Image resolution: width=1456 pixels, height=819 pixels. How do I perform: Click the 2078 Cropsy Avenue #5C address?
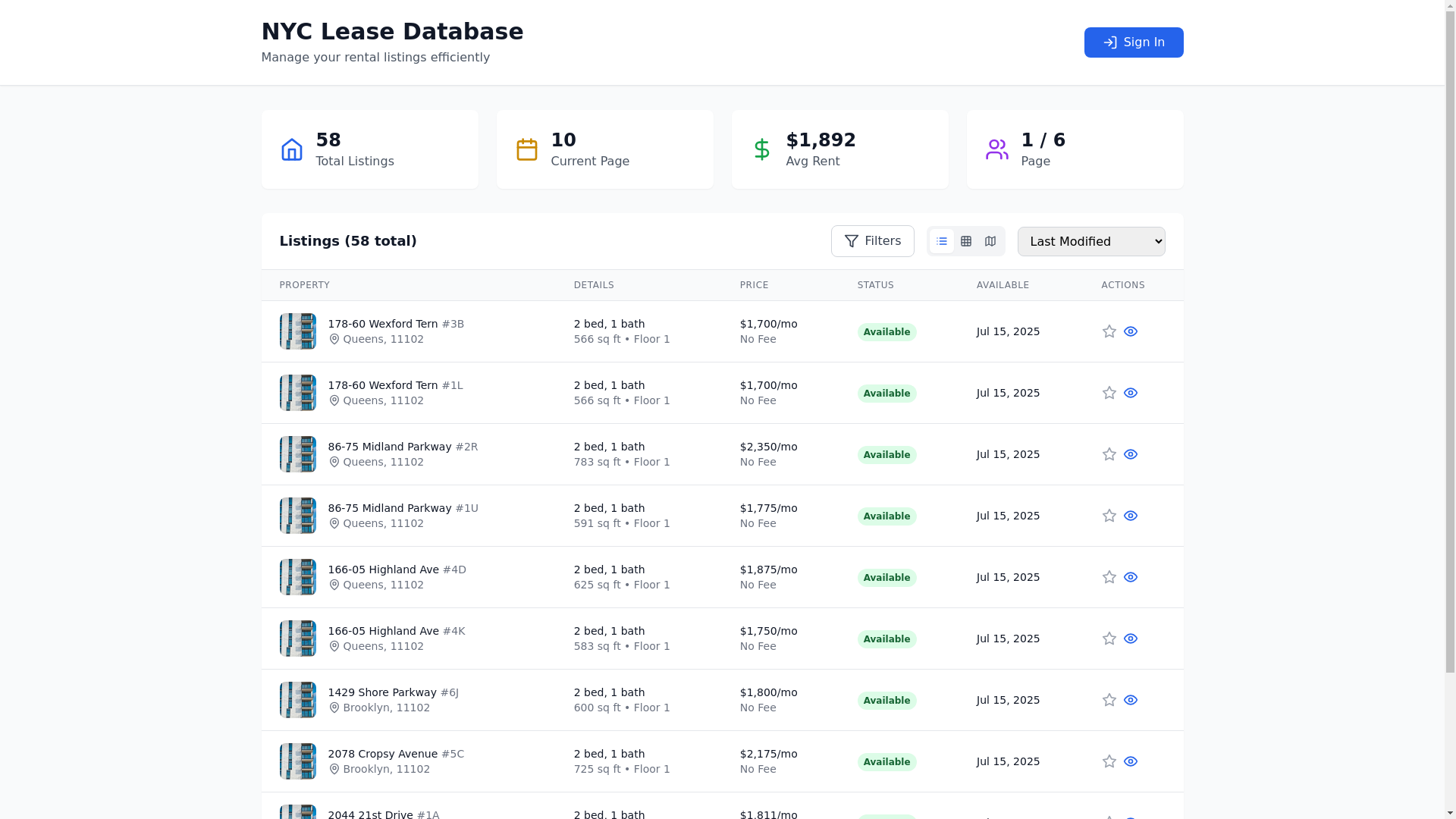click(396, 754)
